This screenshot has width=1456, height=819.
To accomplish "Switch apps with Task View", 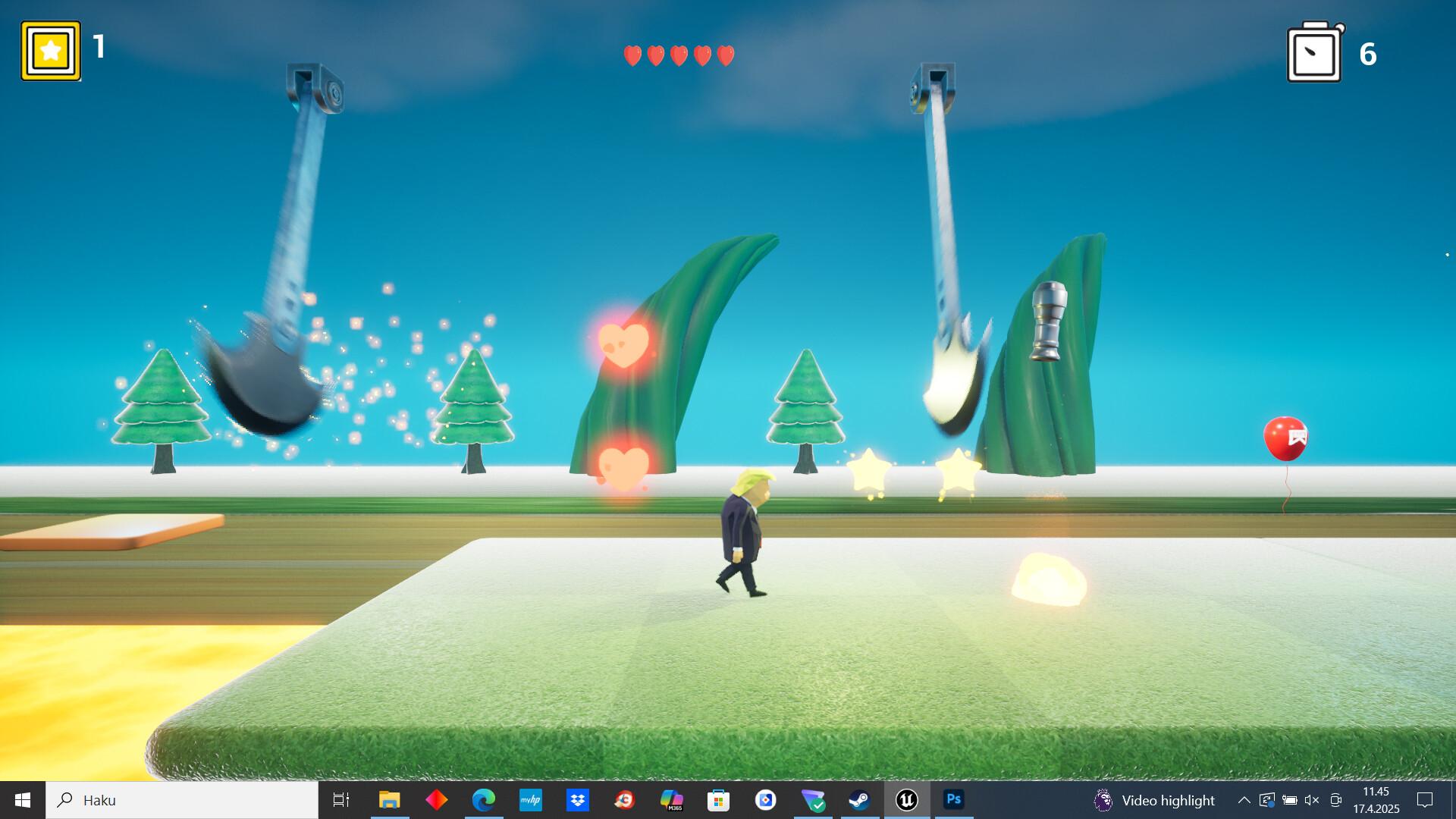I will click(341, 800).
